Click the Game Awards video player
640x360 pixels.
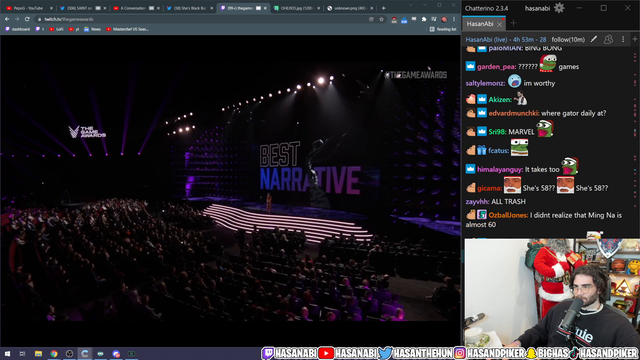click(231, 191)
